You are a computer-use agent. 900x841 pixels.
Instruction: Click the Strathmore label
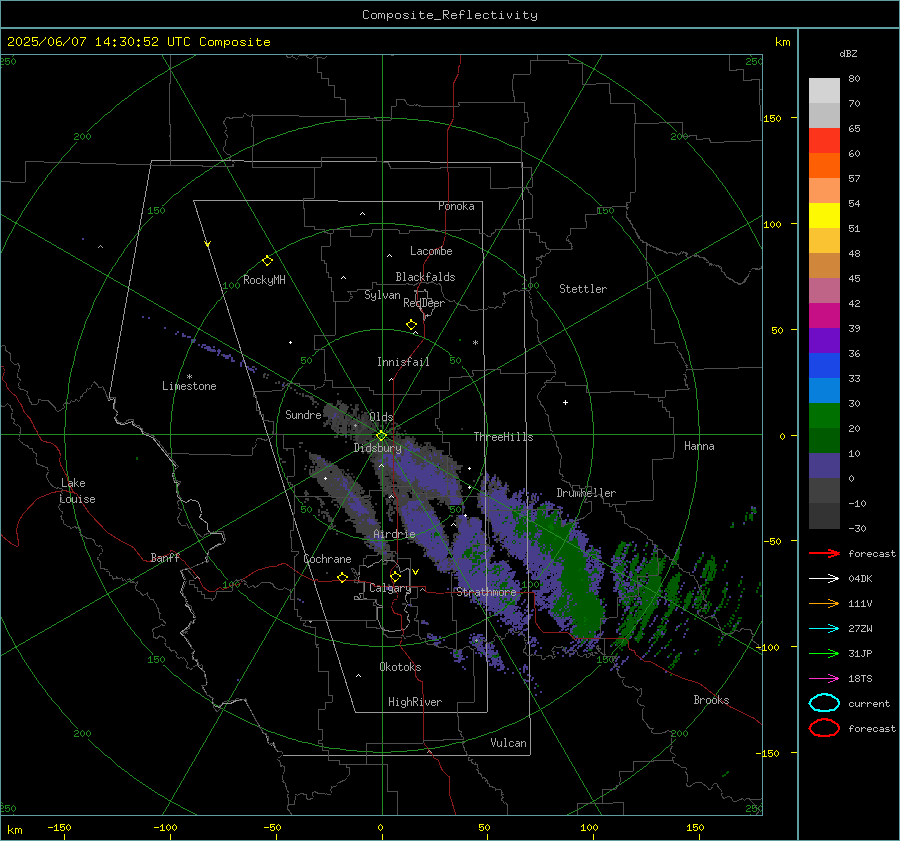pyautogui.click(x=487, y=592)
